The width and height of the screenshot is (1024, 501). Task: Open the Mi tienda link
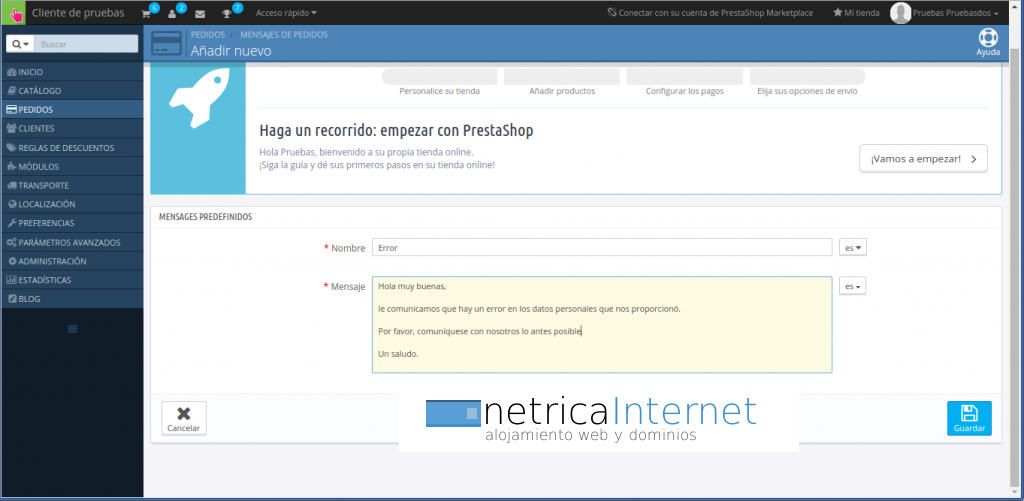click(856, 13)
